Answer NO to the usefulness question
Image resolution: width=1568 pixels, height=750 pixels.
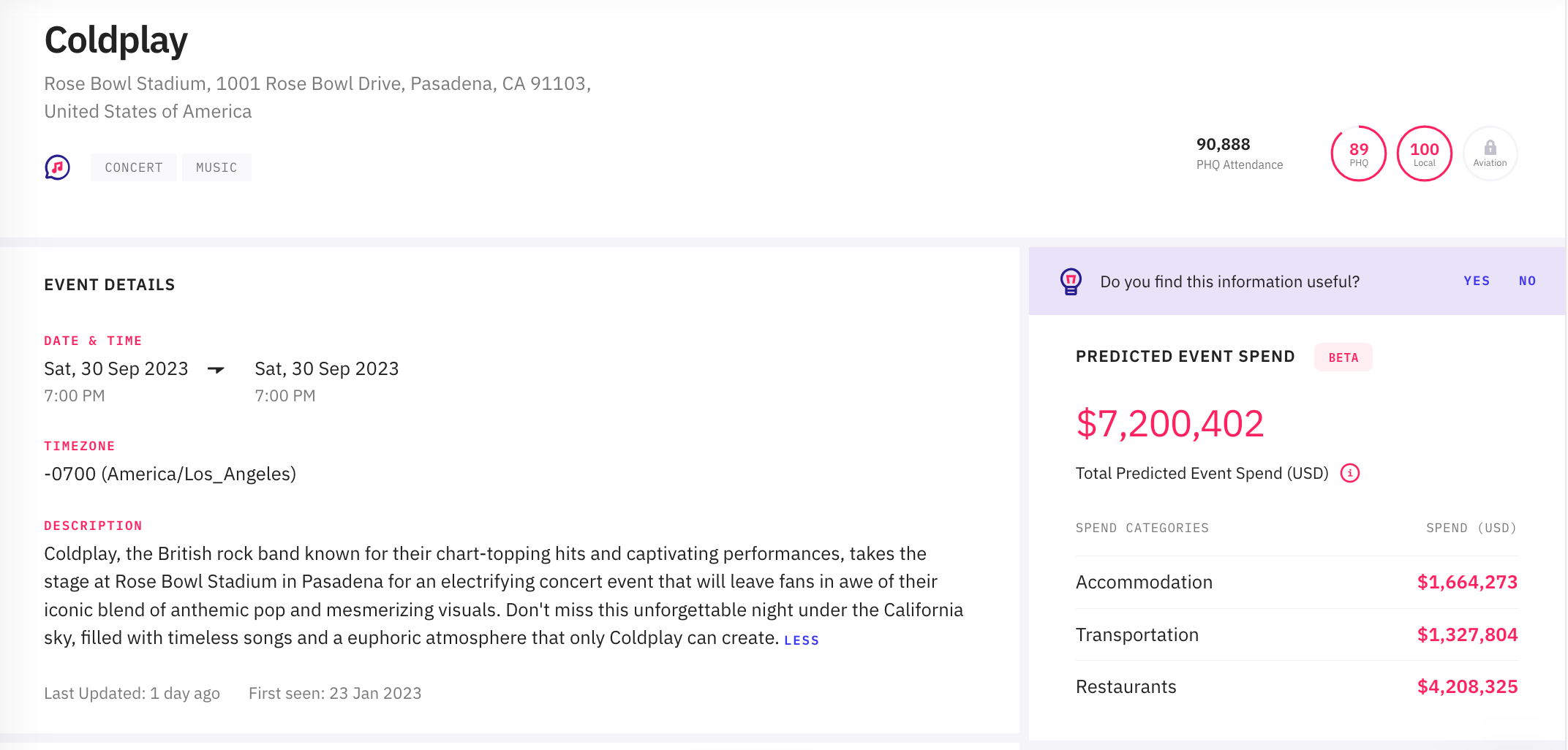tap(1527, 281)
